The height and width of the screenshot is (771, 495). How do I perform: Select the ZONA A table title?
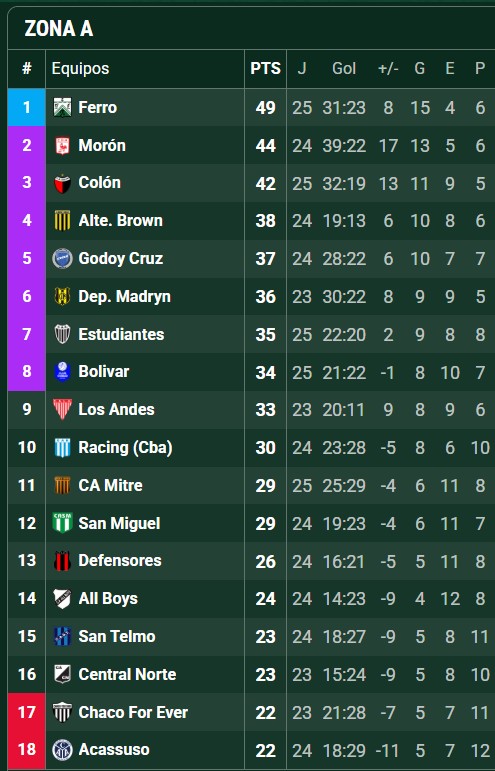(x=58, y=29)
